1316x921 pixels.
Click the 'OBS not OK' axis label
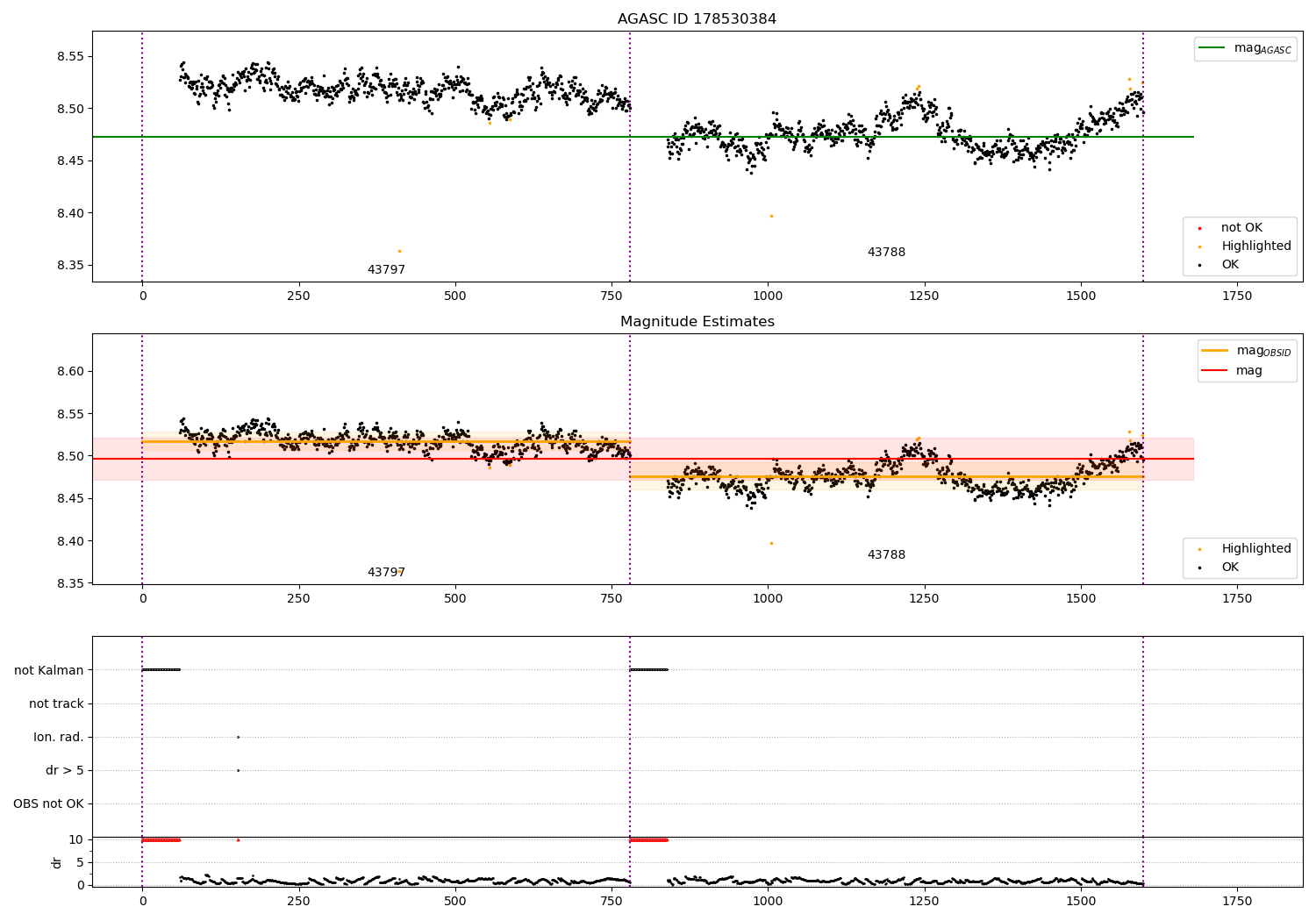49,803
